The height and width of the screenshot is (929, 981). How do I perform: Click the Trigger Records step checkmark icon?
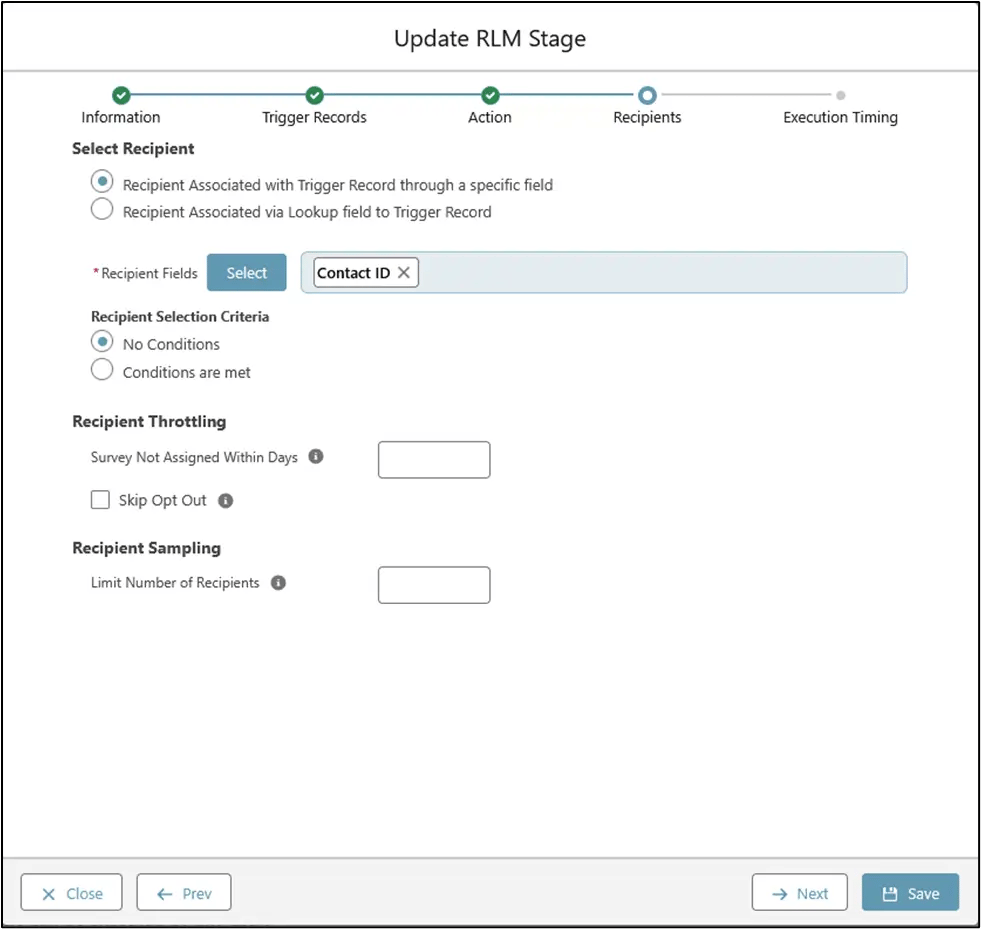(314, 95)
